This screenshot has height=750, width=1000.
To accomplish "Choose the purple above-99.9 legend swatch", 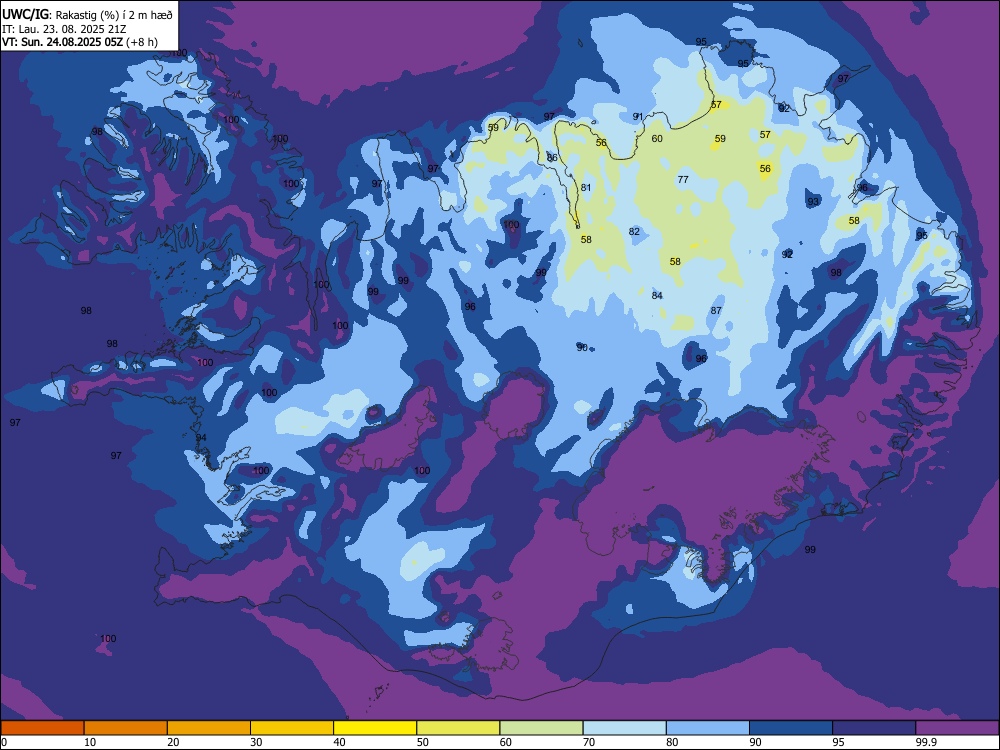I will [957, 728].
